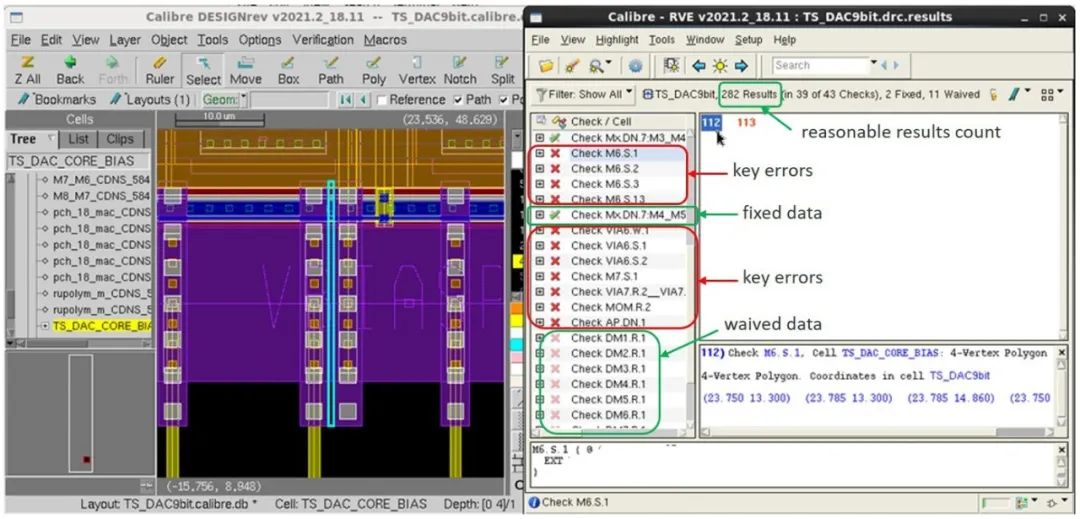The height and width of the screenshot is (519, 1080).
Task: Activate the Select tool in DESIGNrev toolbar
Action: coord(203,71)
